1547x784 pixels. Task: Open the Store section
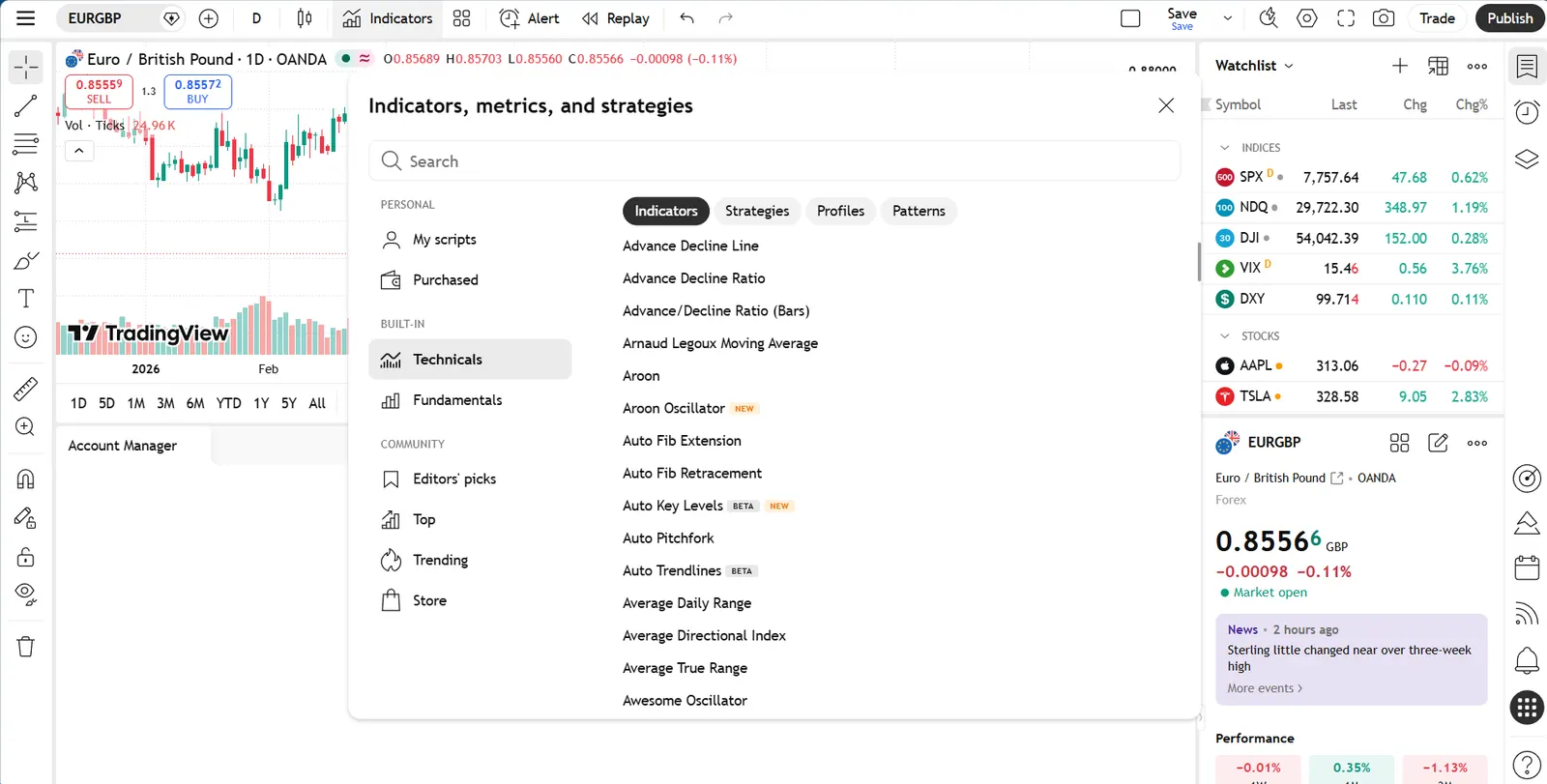coord(470,601)
